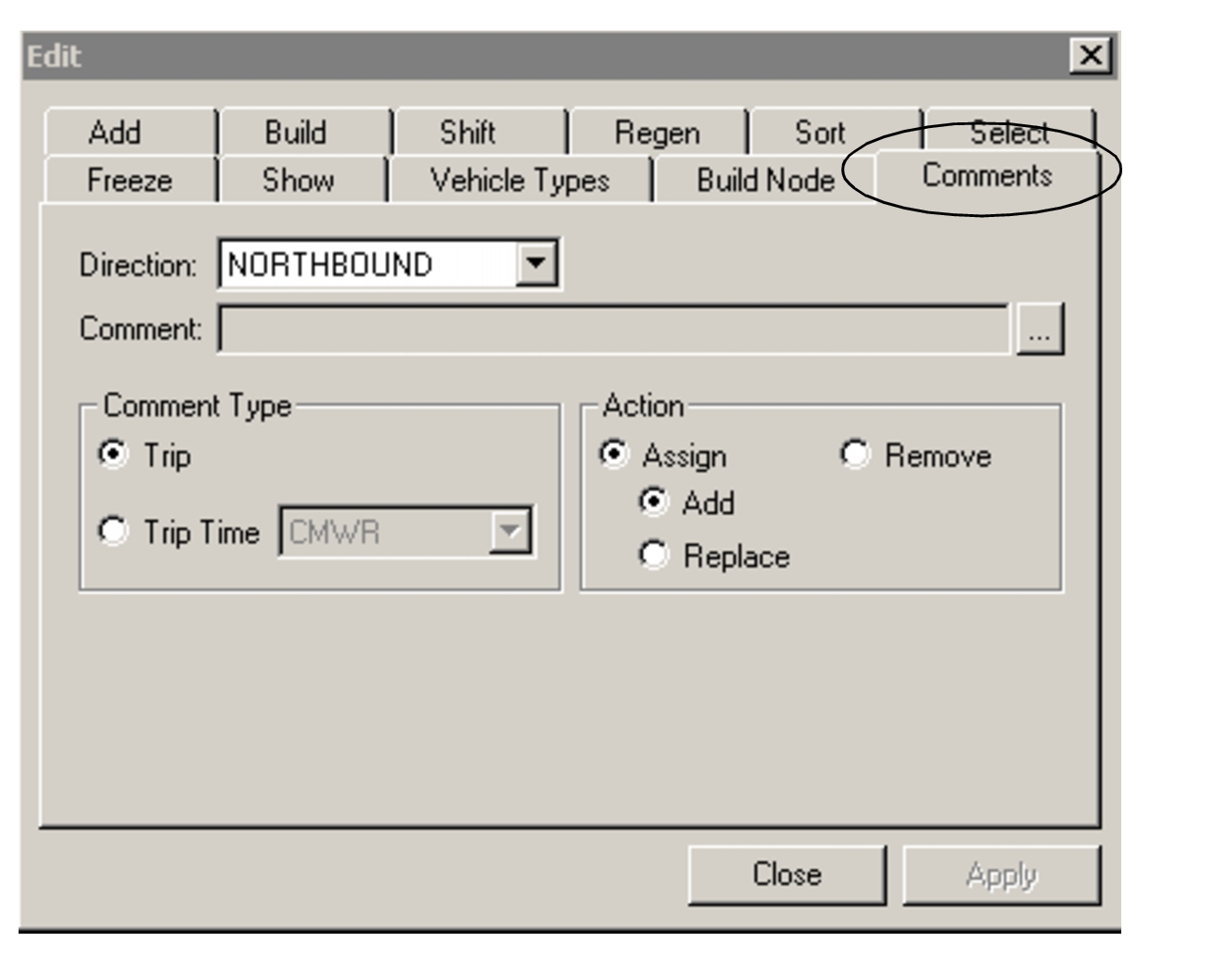Open the Build Node tab
Viewport: 1227px width, 980px height.
tap(764, 182)
